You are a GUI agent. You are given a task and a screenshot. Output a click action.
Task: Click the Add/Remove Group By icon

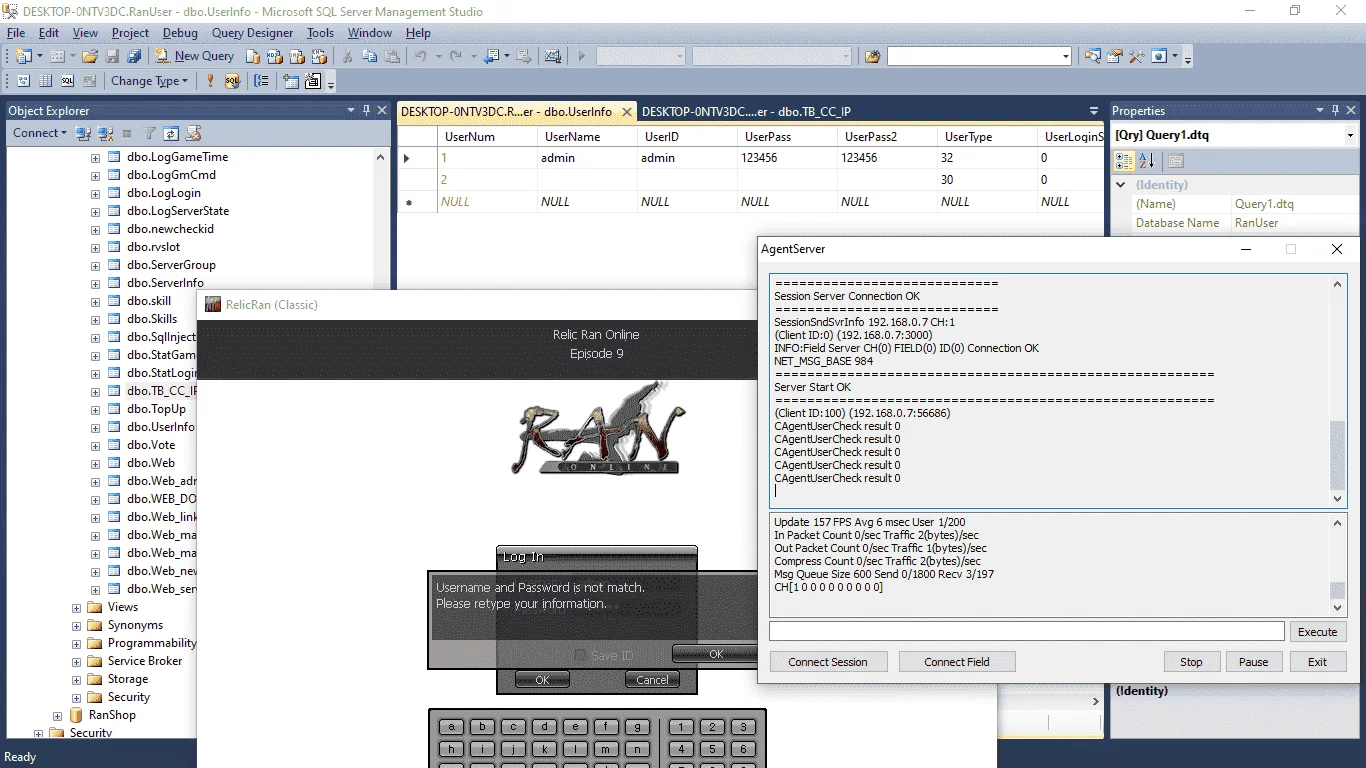(x=261, y=81)
